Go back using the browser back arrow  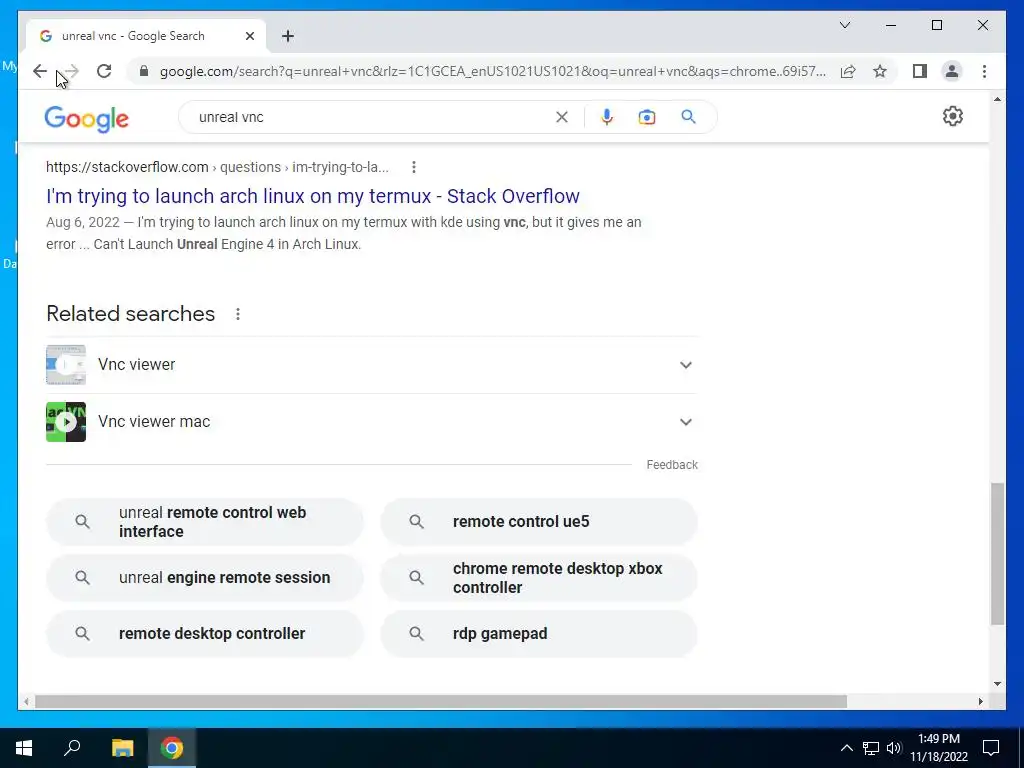[x=40, y=71]
